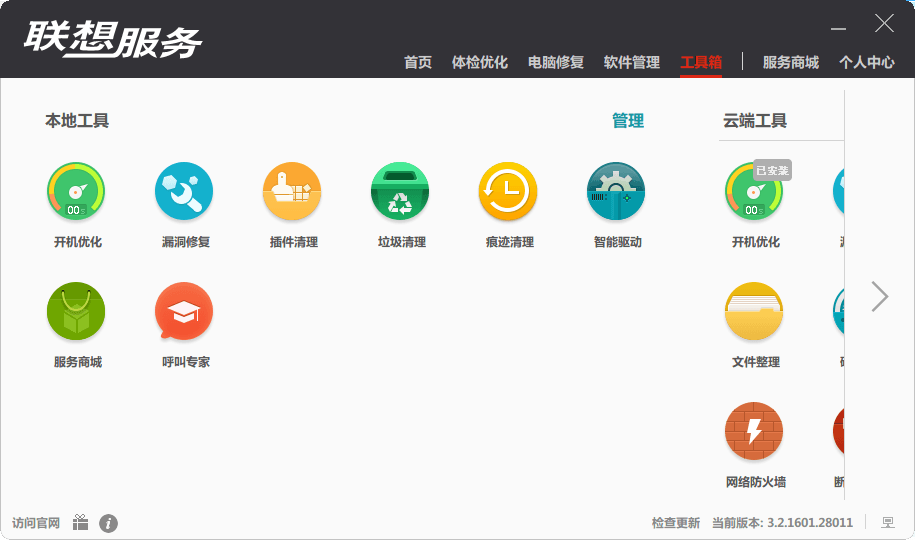Click the monitor icon beside version number
Image resolution: width=915 pixels, height=540 pixels.
(x=888, y=522)
